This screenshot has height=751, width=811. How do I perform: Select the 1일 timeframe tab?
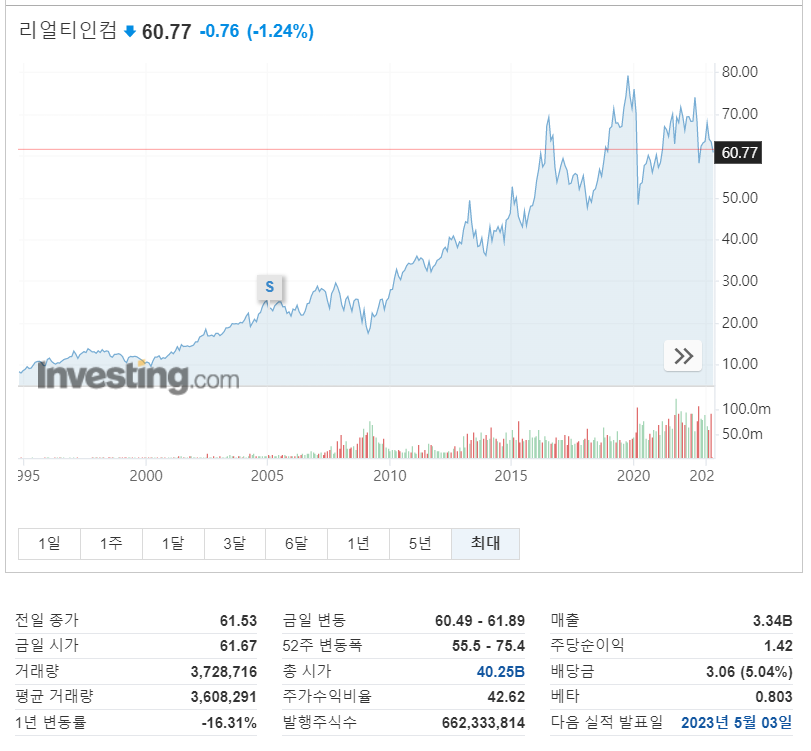[48, 543]
